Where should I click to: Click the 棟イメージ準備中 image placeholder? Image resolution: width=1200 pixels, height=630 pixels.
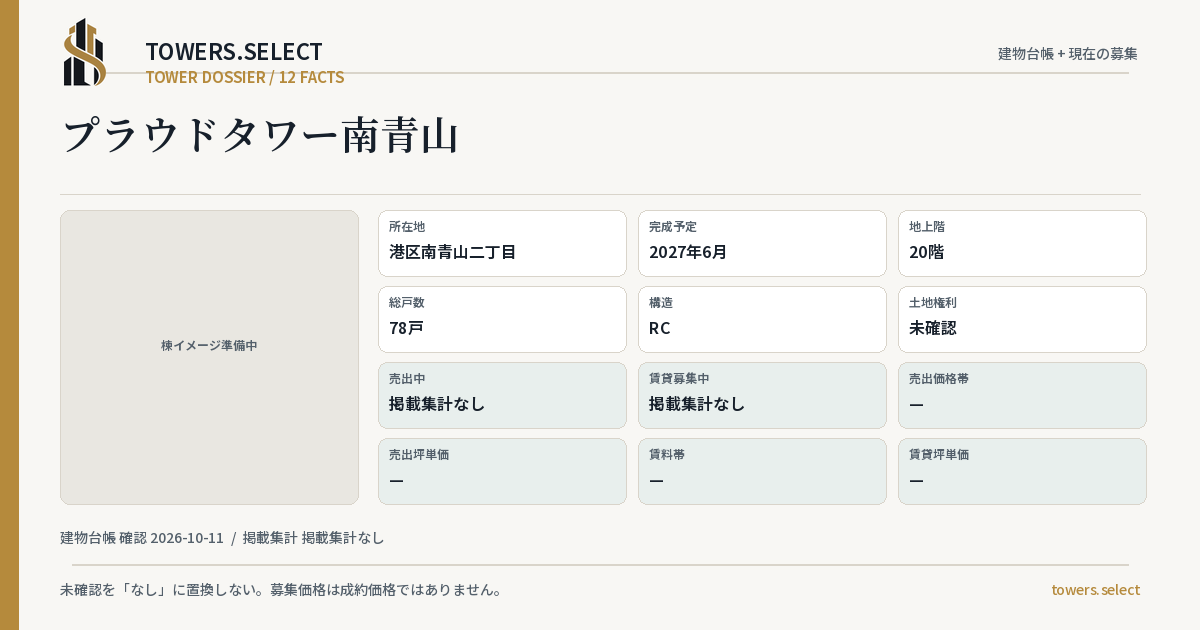tap(209, 357)
